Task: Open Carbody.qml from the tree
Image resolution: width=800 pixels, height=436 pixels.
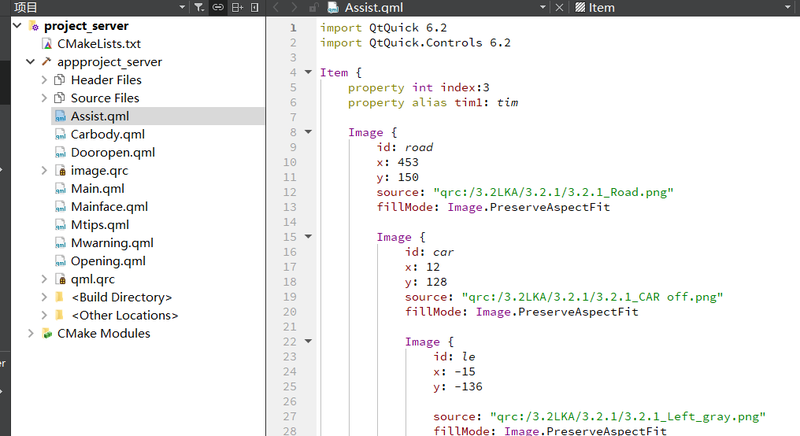Action: (x=108, y=134)
